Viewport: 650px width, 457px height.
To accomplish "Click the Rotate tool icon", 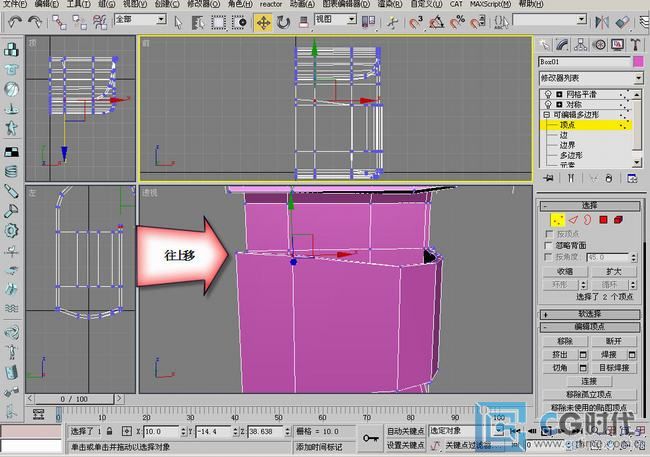I will coord(283,20).
